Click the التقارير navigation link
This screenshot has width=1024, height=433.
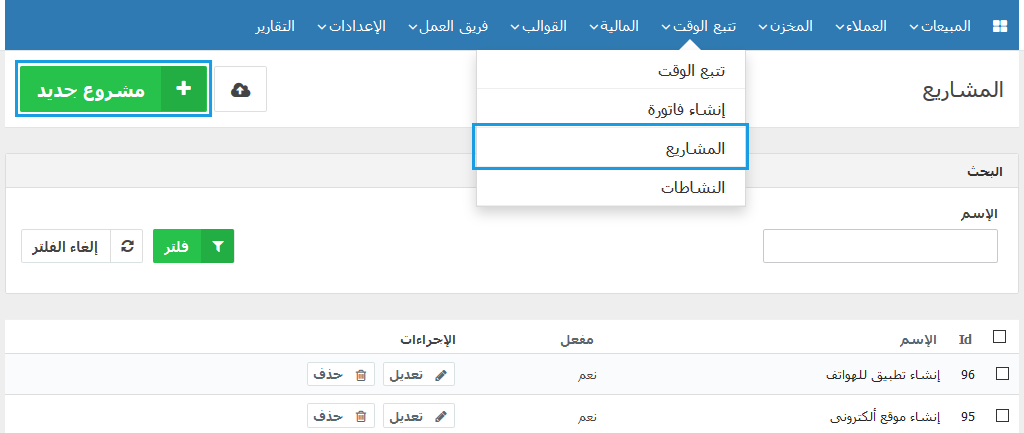[x=275, y=26]
